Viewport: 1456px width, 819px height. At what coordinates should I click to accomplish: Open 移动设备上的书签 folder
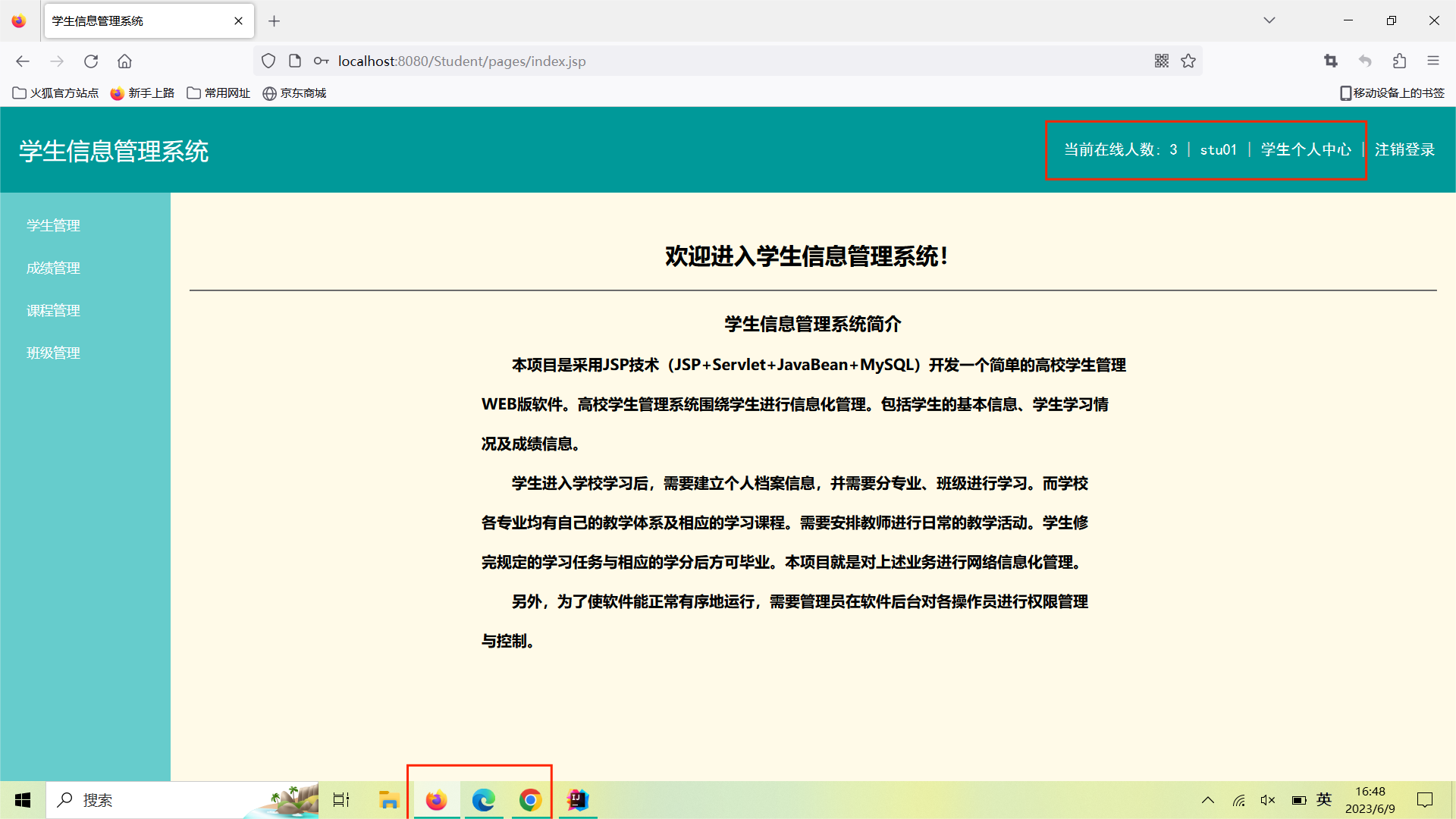click(x=1392, y=93)
